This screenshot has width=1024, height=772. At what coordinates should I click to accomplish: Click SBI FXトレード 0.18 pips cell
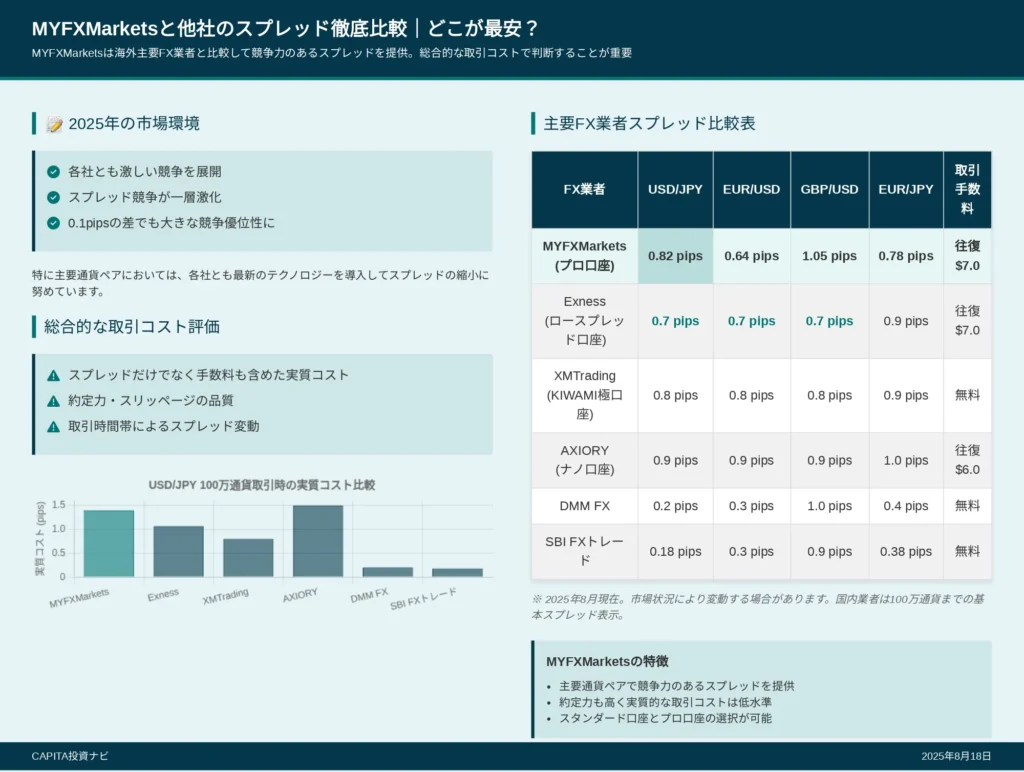pyautogui.click(x=675, y=551)
